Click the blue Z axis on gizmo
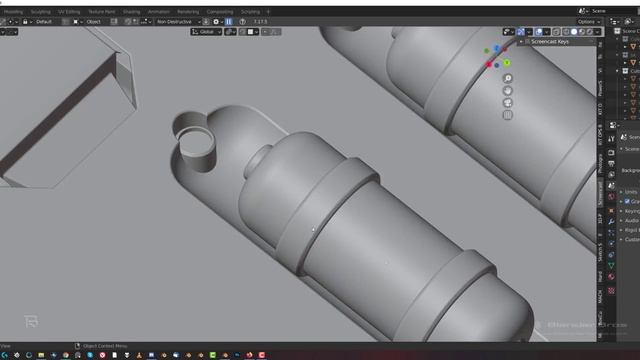 pos(497,48)
